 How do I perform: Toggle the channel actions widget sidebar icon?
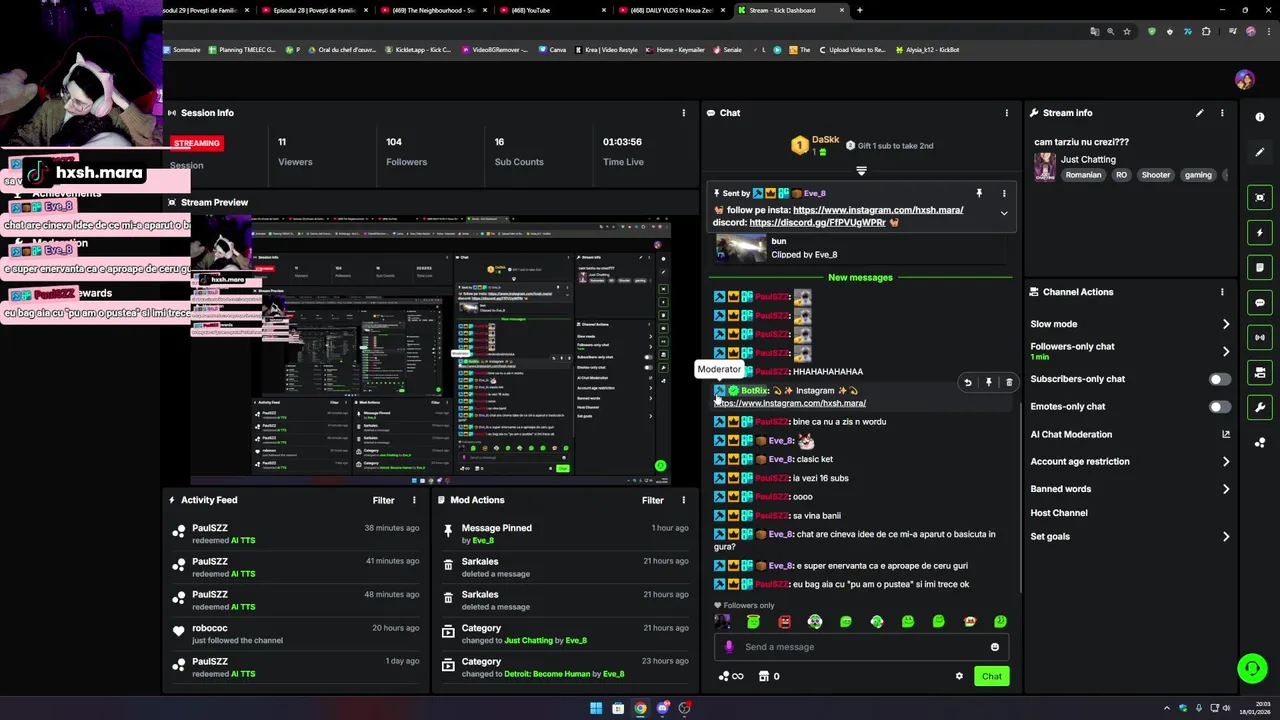coord(1260,372)
